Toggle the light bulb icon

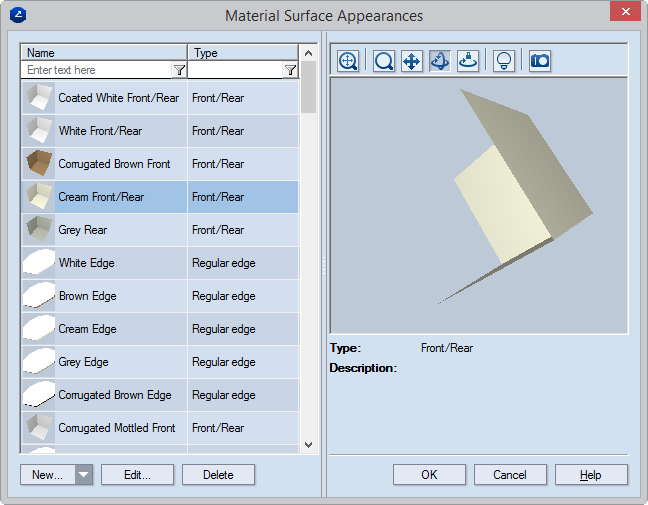504,61
